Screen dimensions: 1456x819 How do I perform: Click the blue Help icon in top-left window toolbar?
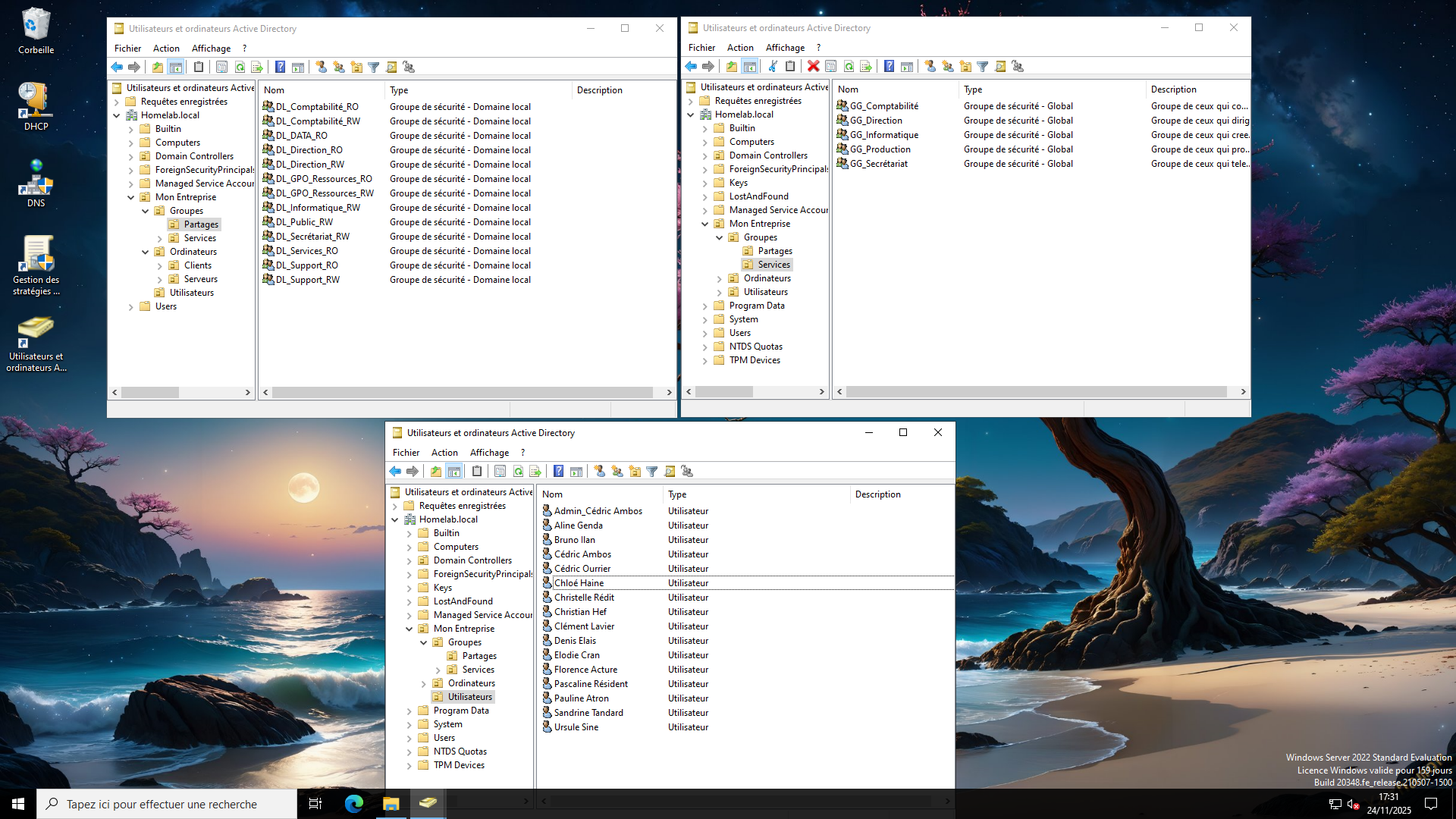pos(281,67)
